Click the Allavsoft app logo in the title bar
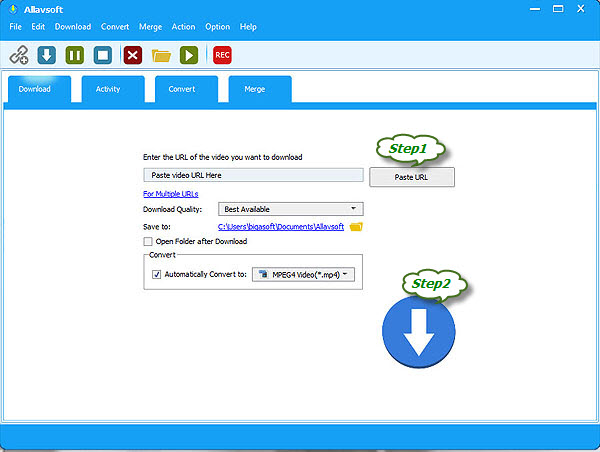Viewport: 600px width, 452px height. pyautogui.click(x=13, y=9)
